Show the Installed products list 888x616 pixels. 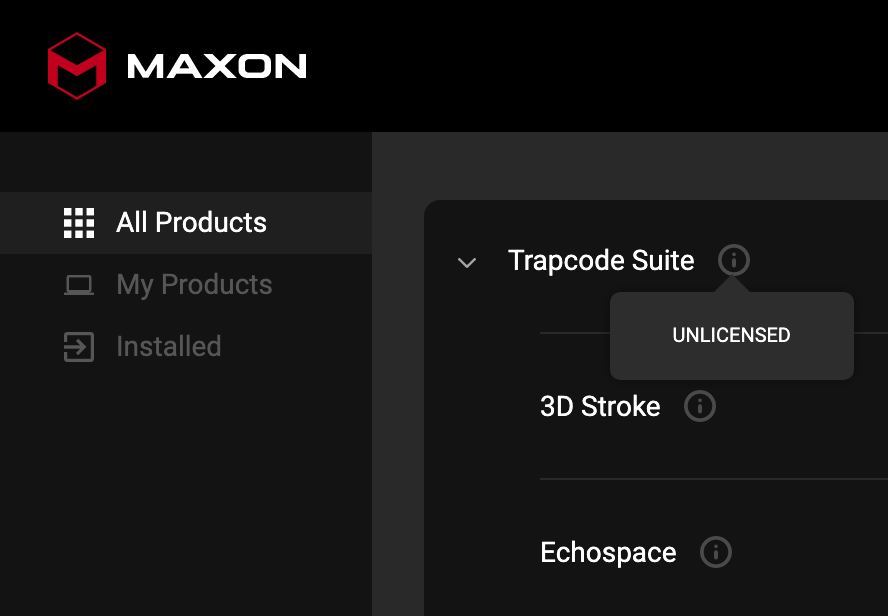point(186,346)
